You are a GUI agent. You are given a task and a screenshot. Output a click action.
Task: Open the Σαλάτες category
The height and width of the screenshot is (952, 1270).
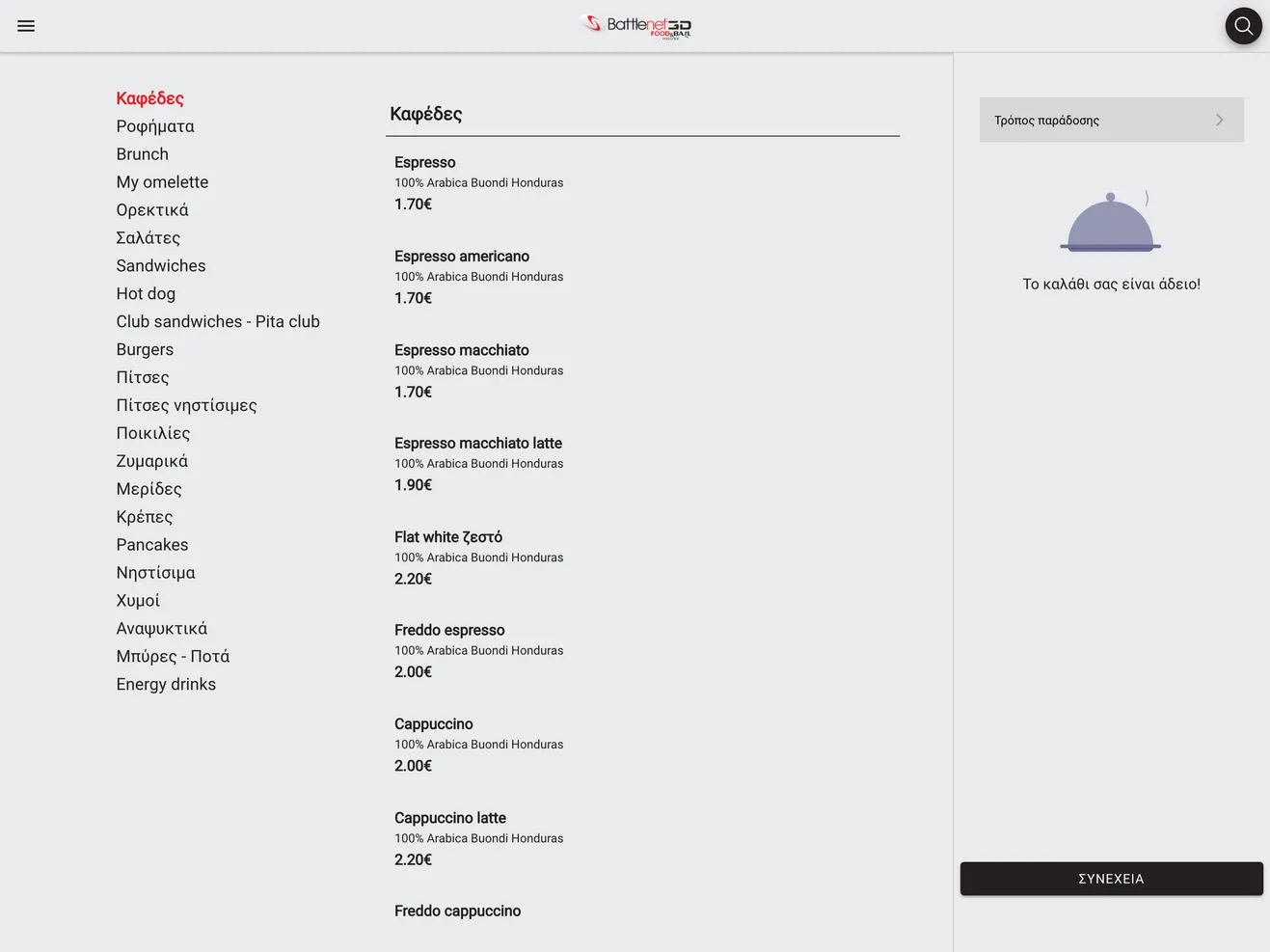pyautogui.click(x=148, y=238)
